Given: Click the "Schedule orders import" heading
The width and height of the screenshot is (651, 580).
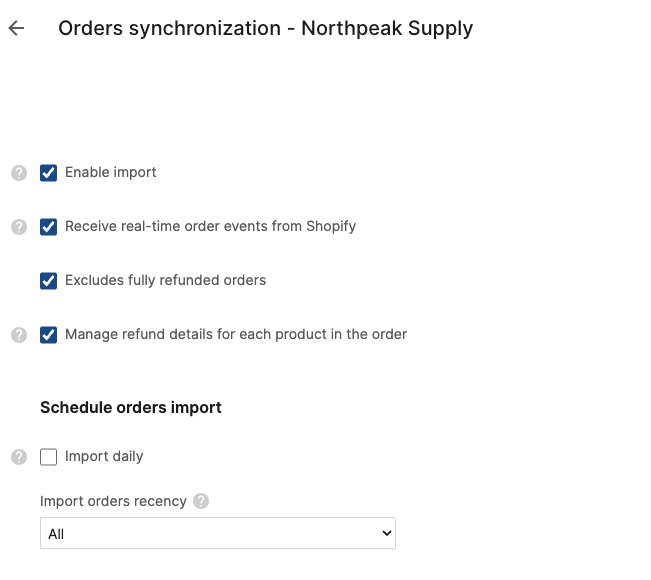Looking at the screenshot, I should point(131,408).
